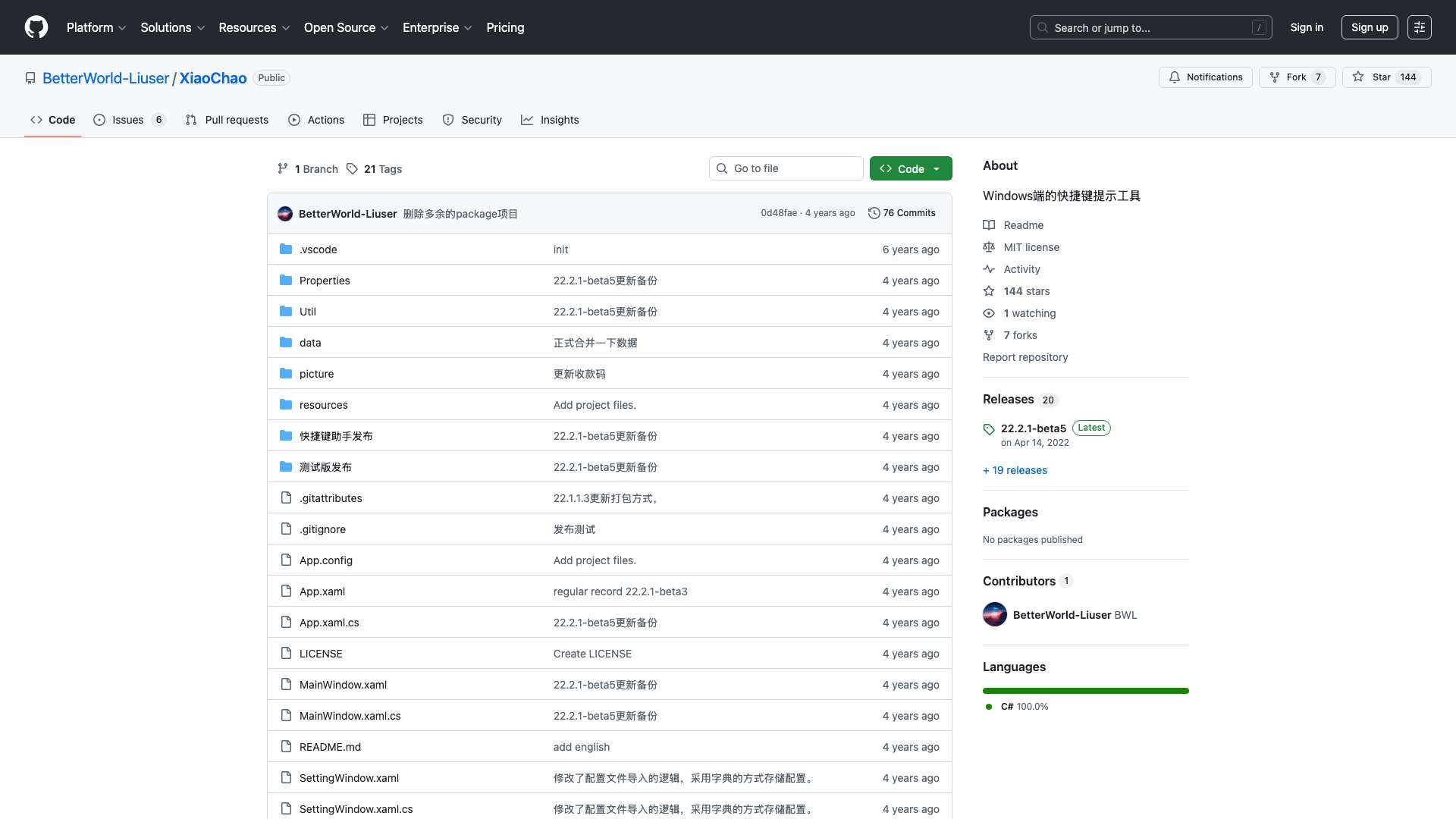The image size is (1456, 819).
Task: Expand the Platform menu
Action: tap(96, 27)
